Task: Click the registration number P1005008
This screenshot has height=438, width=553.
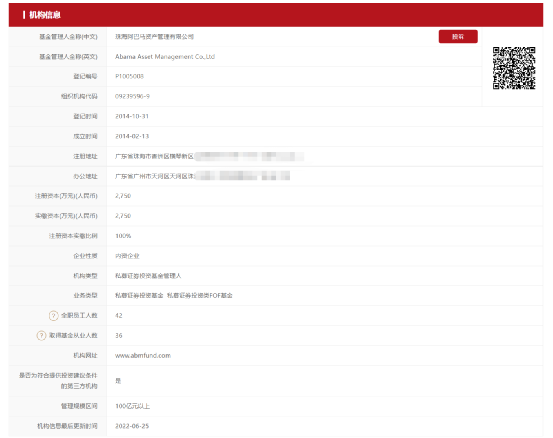Action: [129, 76]
